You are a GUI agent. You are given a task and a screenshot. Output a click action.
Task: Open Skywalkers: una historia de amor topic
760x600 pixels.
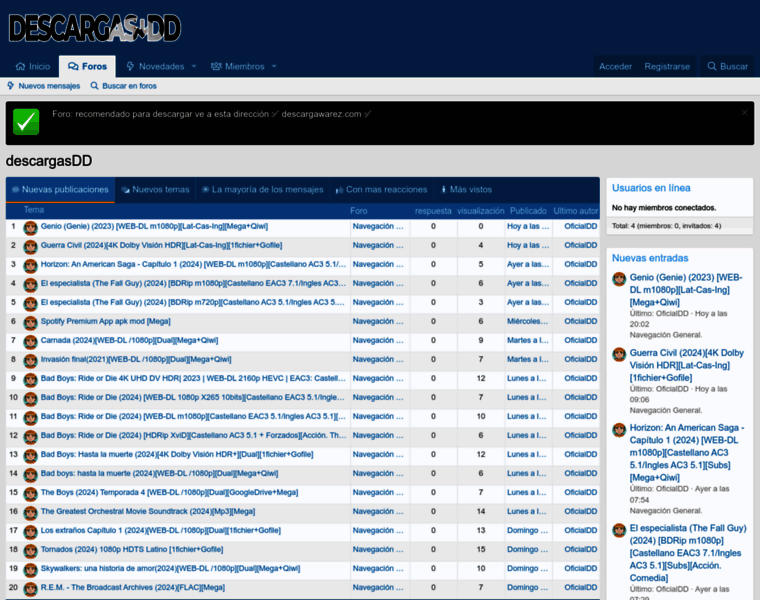point(171,568)
